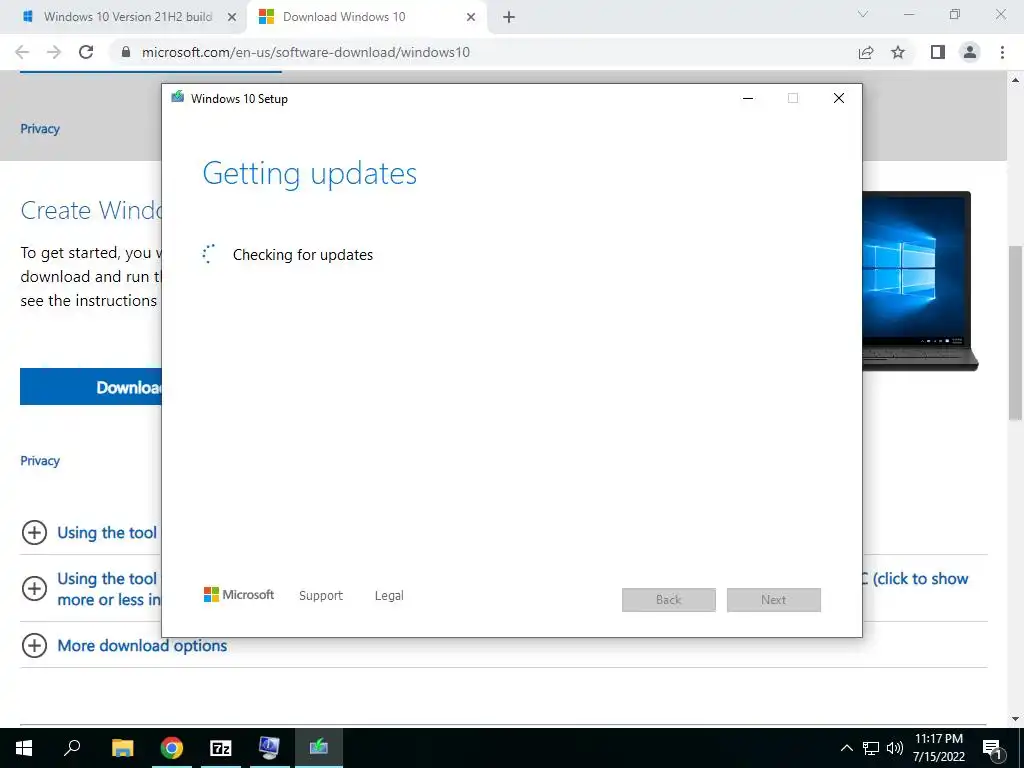Click the More download options link text
This screenshot has width=1024, height=768.
point(142,645)
